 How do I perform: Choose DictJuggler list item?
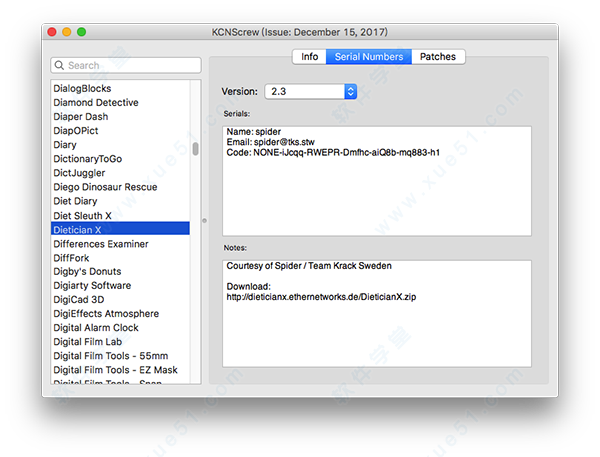click(x=120, y=173)
